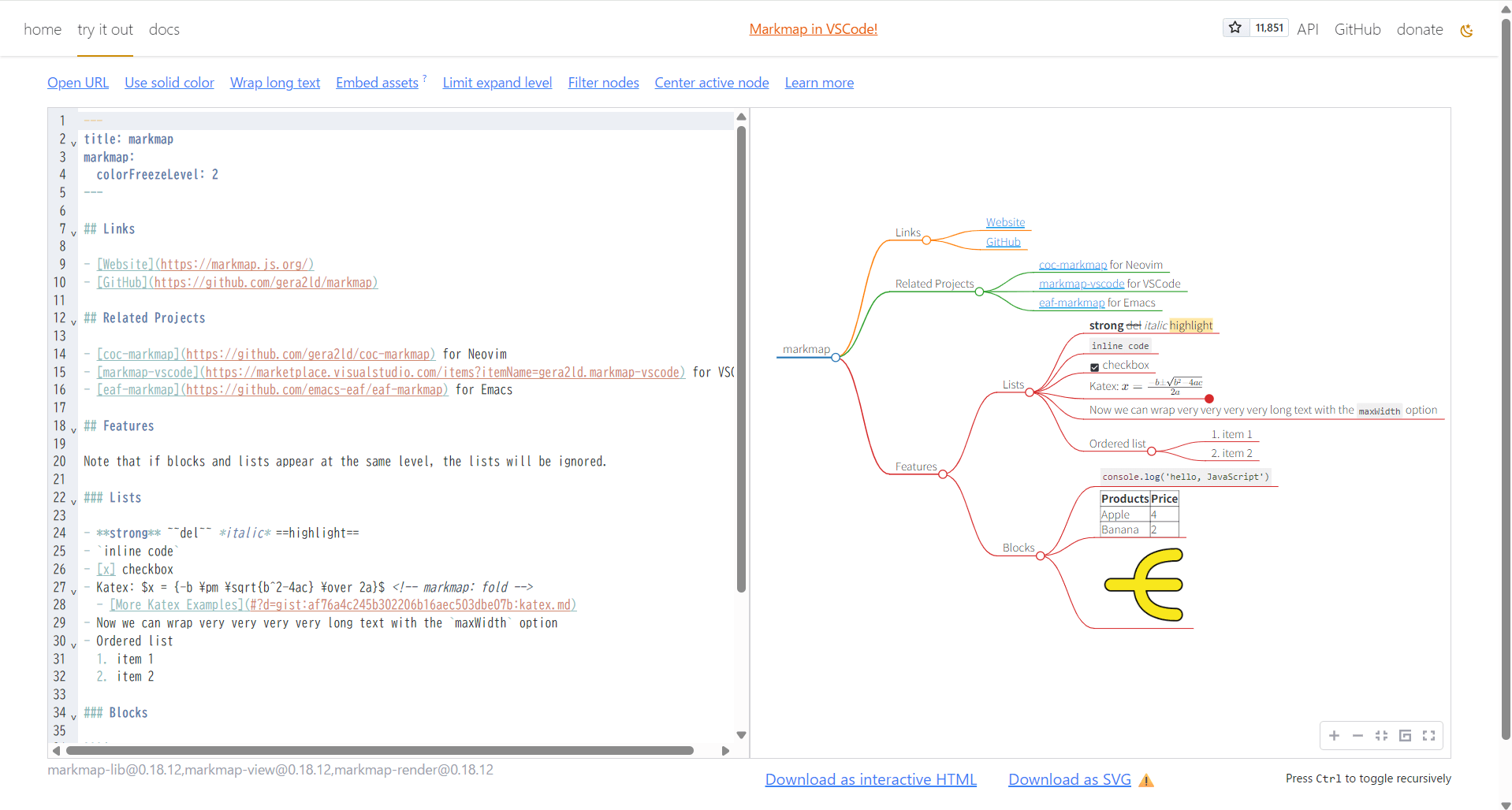Uncheck the checkbox node in the mindmap
This screenshot has width=1512, height=810.
(x=1094, y=366)
